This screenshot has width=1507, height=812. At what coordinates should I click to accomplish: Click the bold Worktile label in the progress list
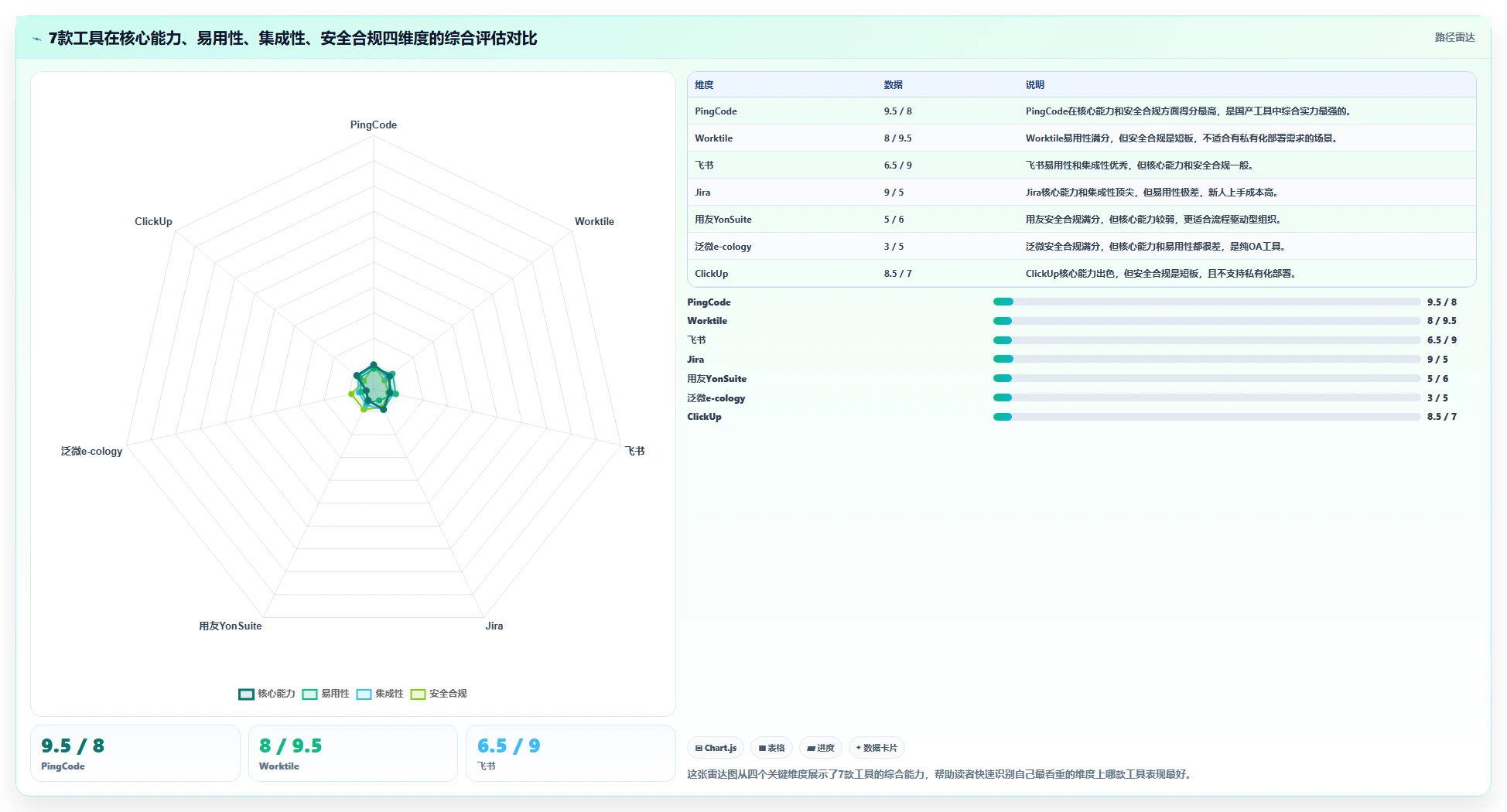pyautogui.click(x=707, y=321)
